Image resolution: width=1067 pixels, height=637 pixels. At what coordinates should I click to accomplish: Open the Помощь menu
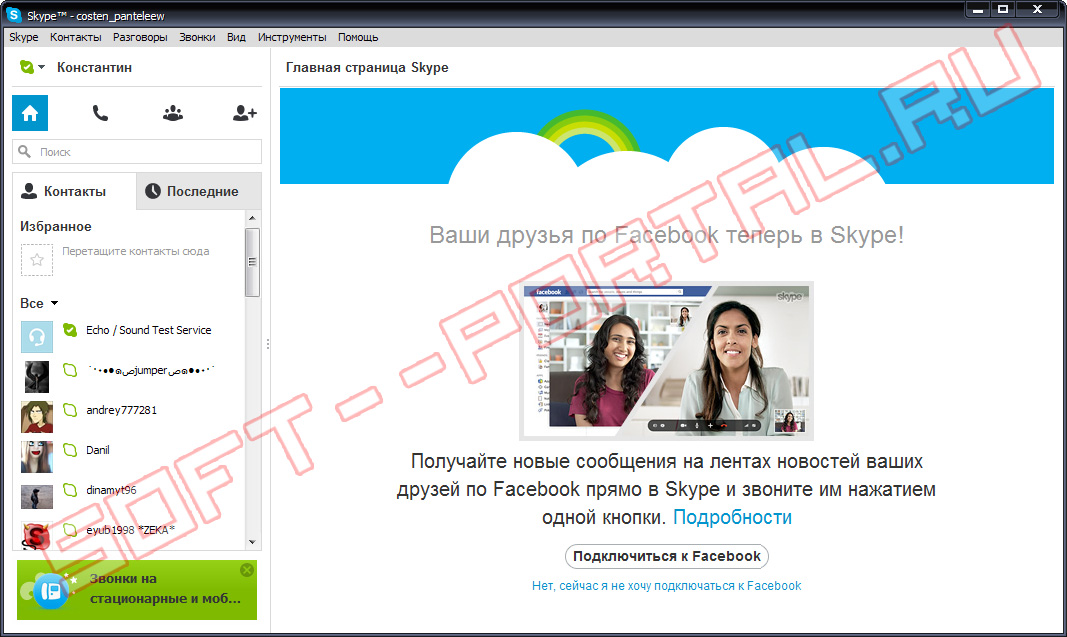[x=358, y=37]
